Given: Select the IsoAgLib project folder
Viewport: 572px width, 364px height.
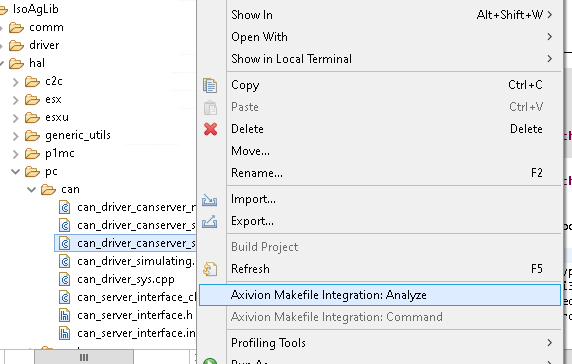Looking at the screenshot, I should (x=35, y=9).
